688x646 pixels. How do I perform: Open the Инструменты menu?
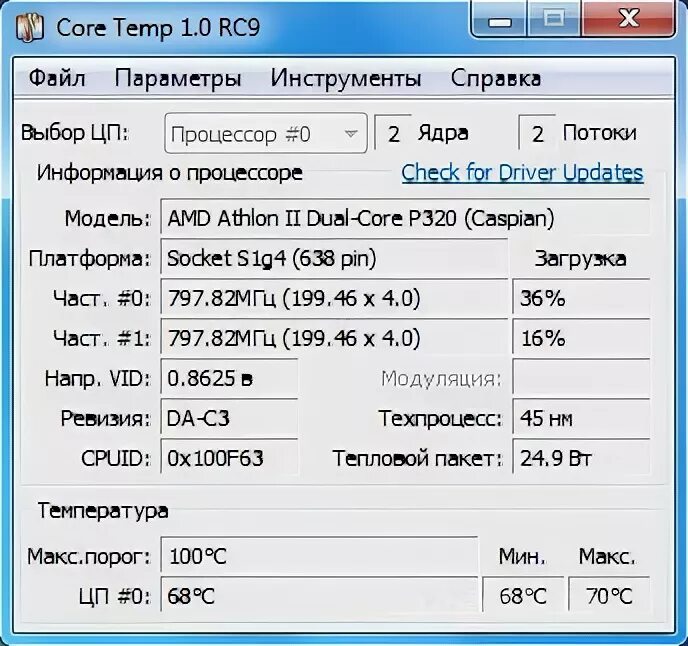(346, 79)
